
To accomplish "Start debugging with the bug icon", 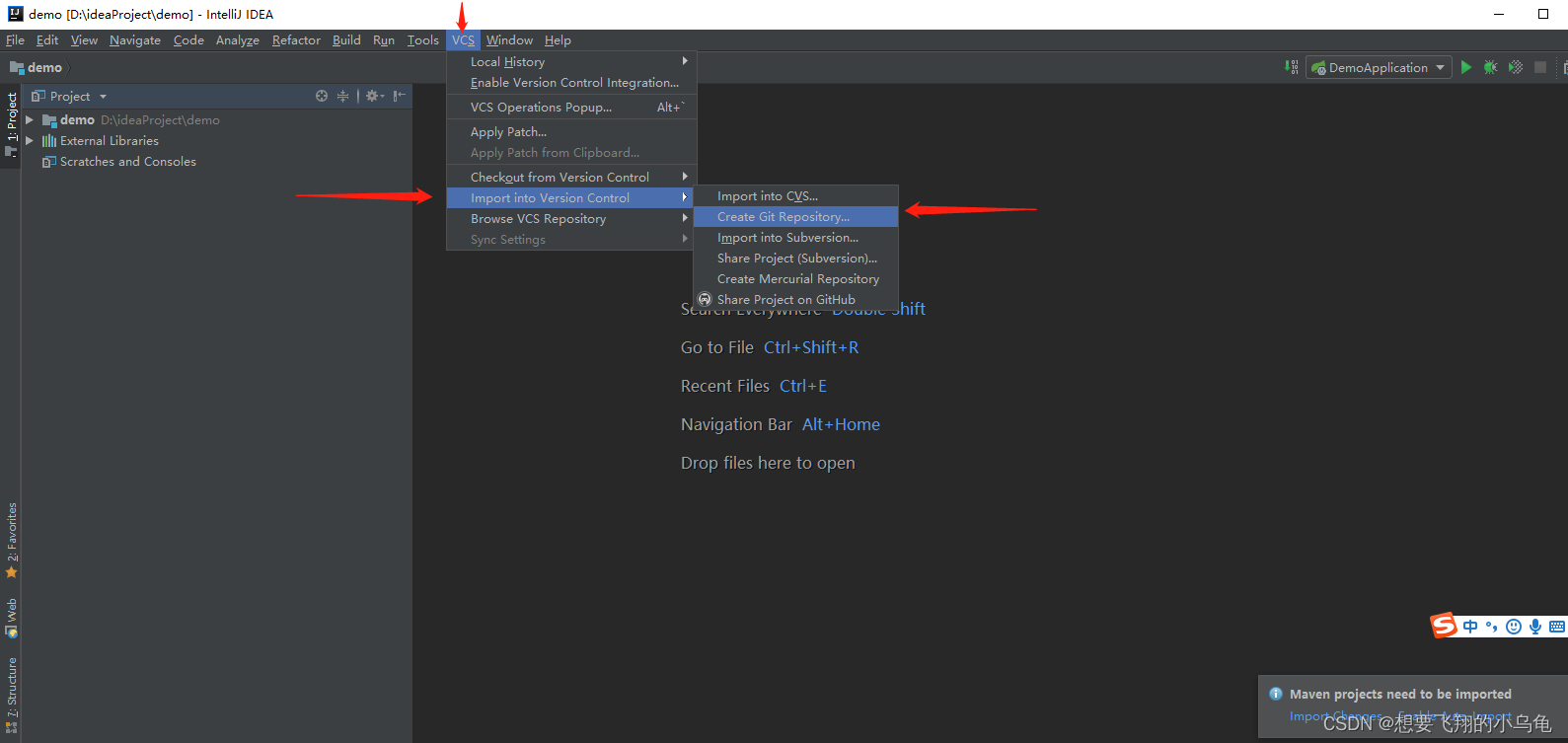I will 1491,67.
